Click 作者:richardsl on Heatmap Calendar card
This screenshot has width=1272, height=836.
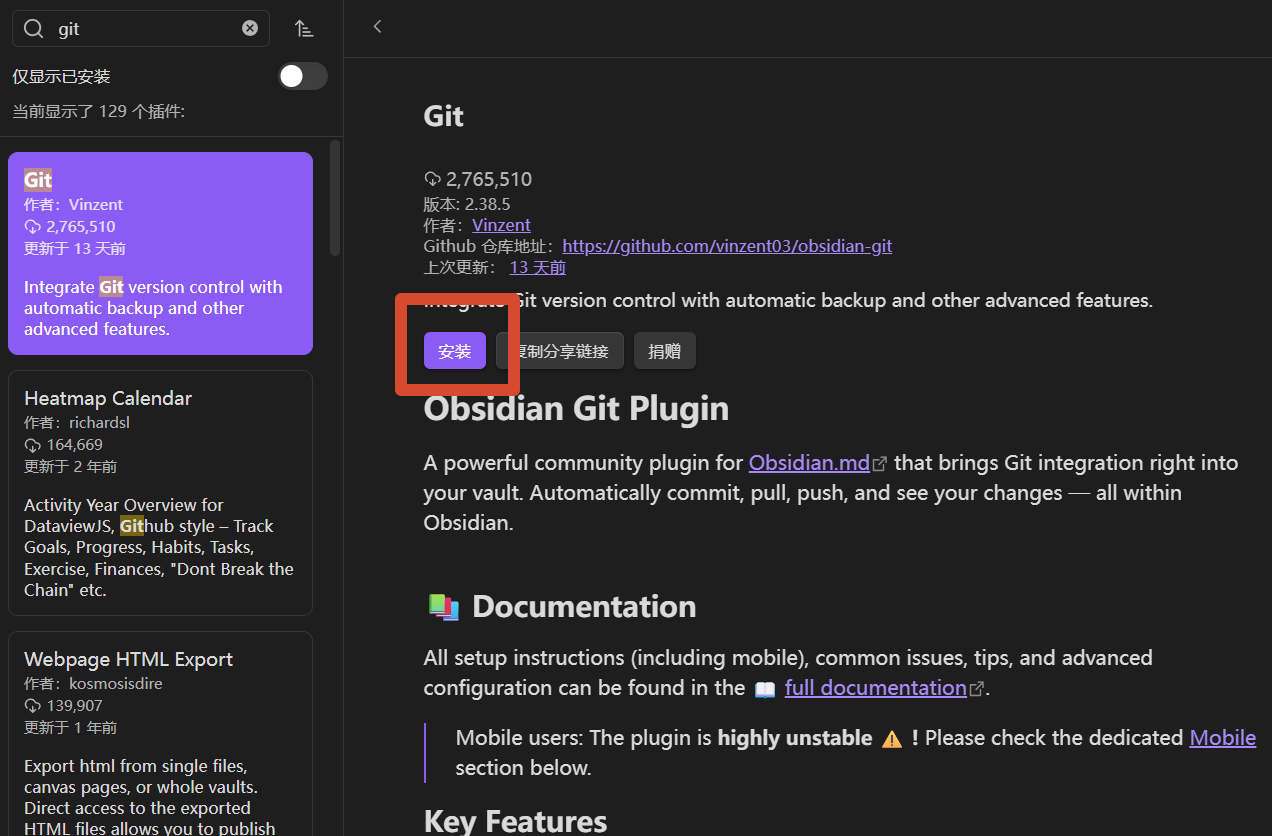tap(77, 423)
